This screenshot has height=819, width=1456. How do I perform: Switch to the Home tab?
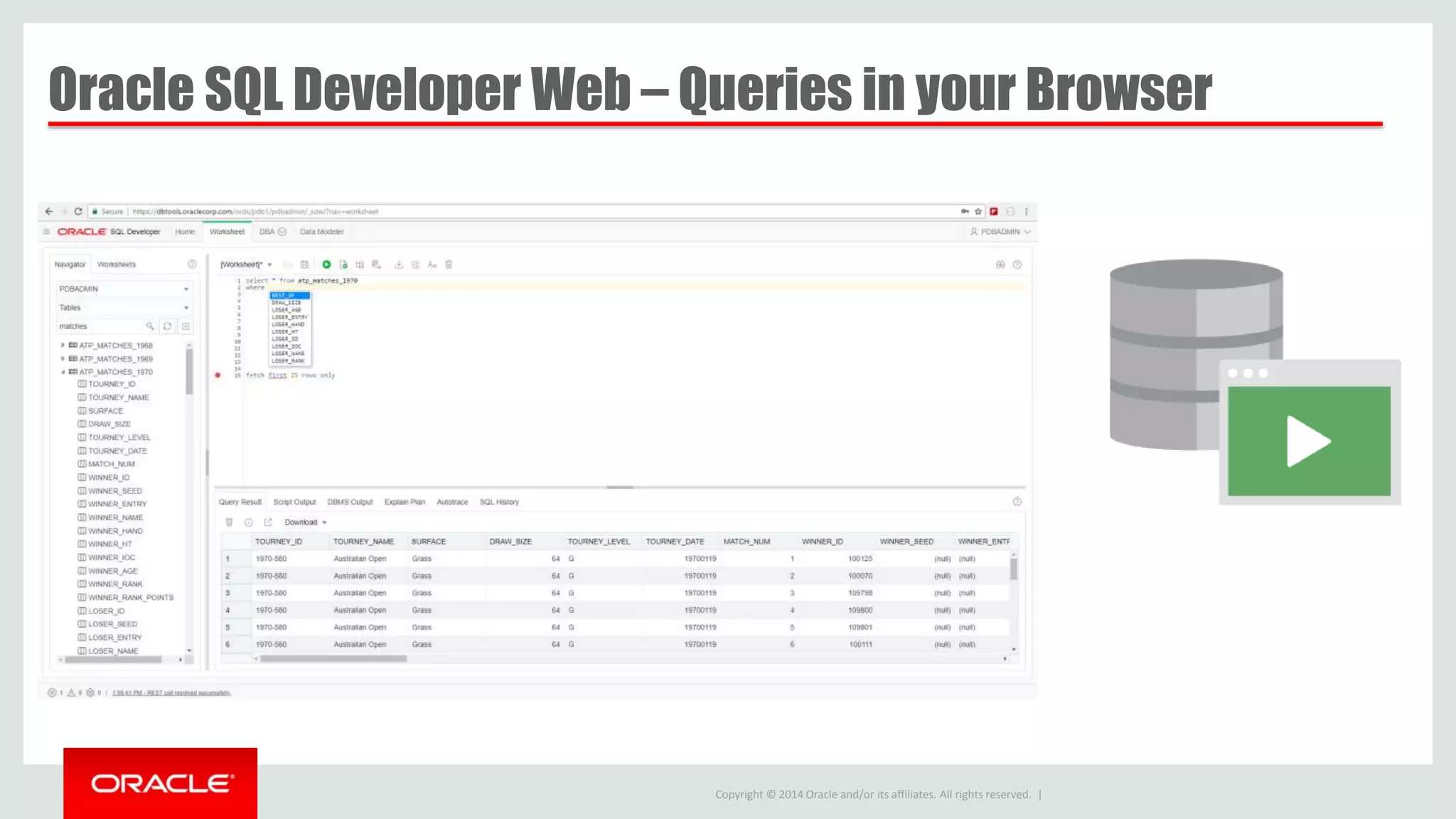tap(185, 232)
